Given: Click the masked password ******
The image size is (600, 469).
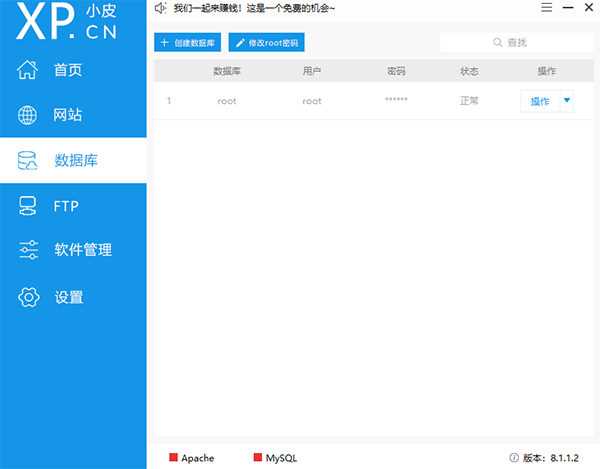Looking at the screenshot, I should point(396,99).
